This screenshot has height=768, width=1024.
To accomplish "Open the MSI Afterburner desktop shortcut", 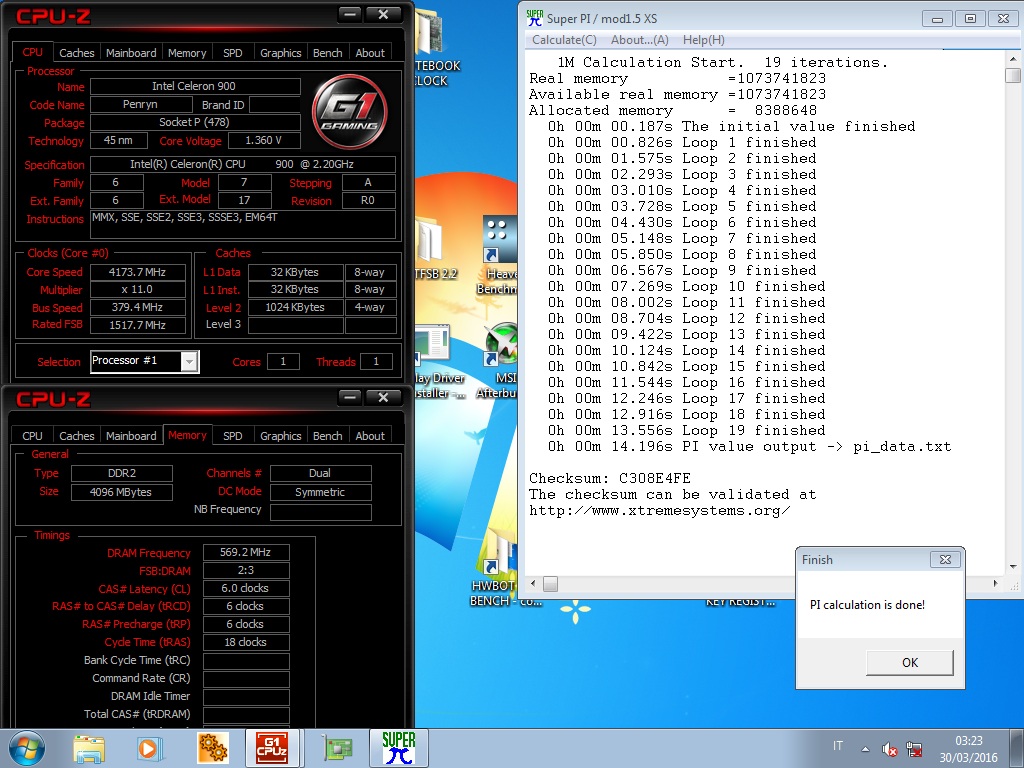I will [x=500, y=362].
